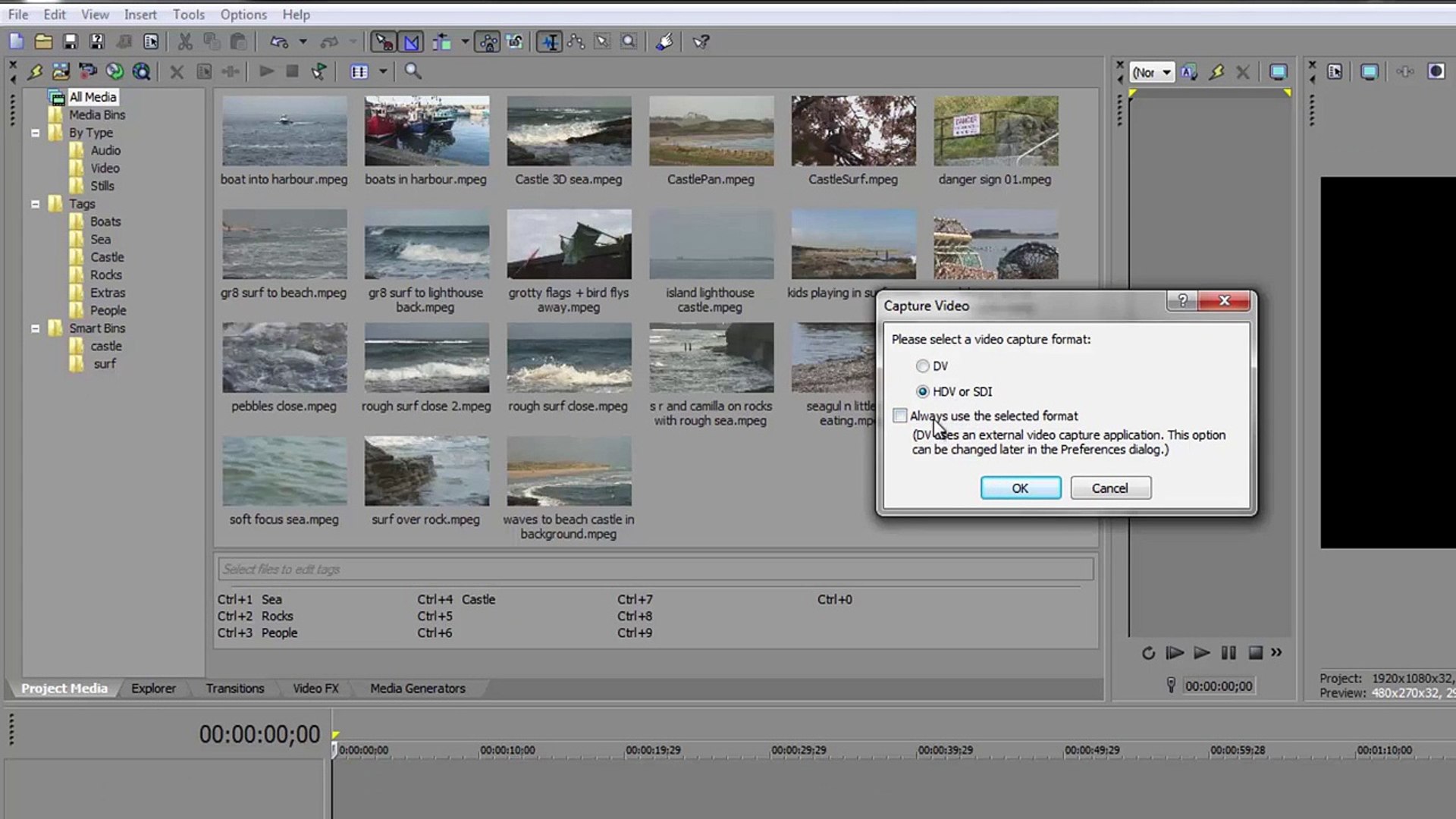The height and width of the screenshot is (819, 1456).
Task: Select the HDV or SDI radio button
Action: point(923,391)
